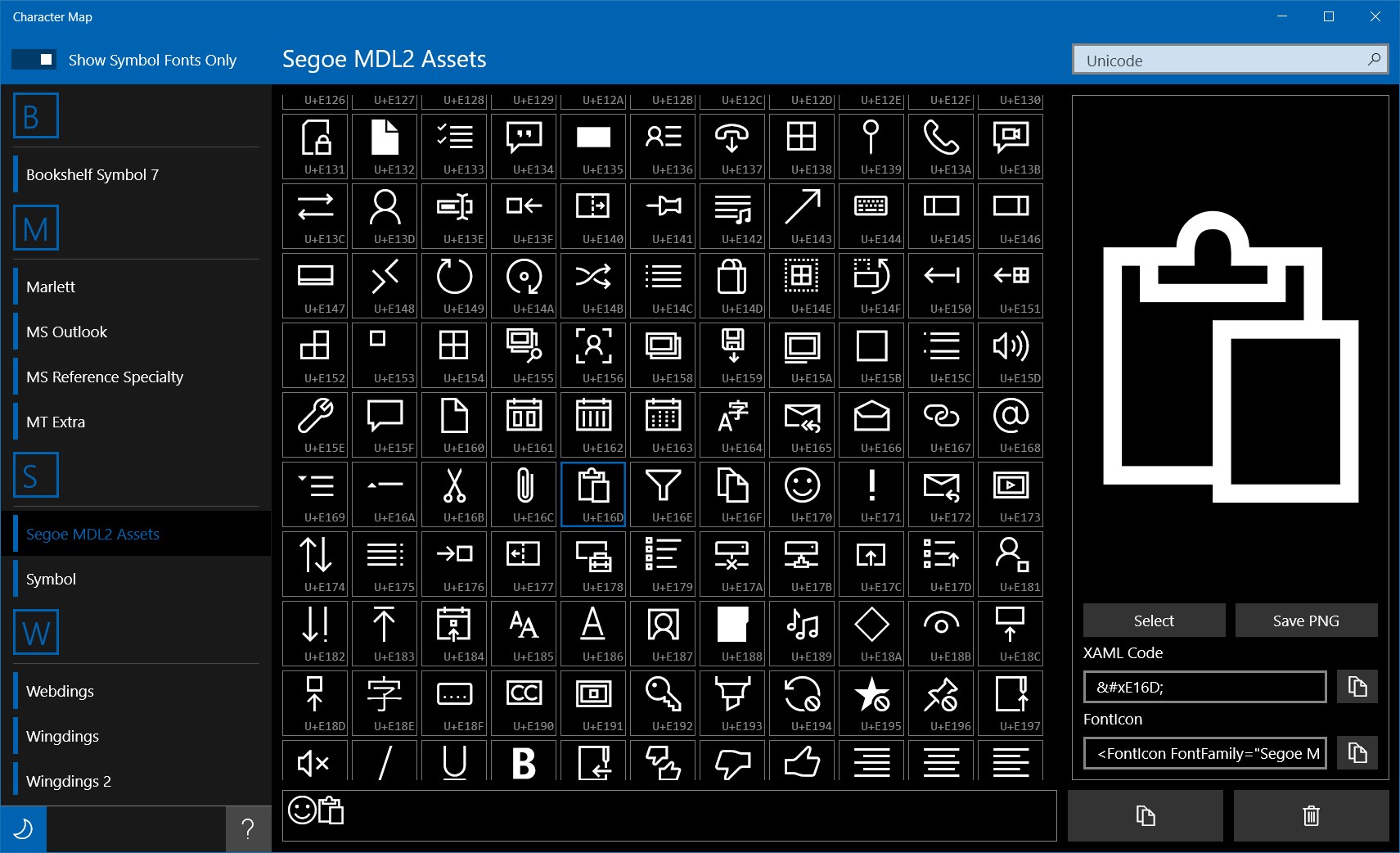Choose the Marlett font
Screen dimensions: 1400x853
137,287
